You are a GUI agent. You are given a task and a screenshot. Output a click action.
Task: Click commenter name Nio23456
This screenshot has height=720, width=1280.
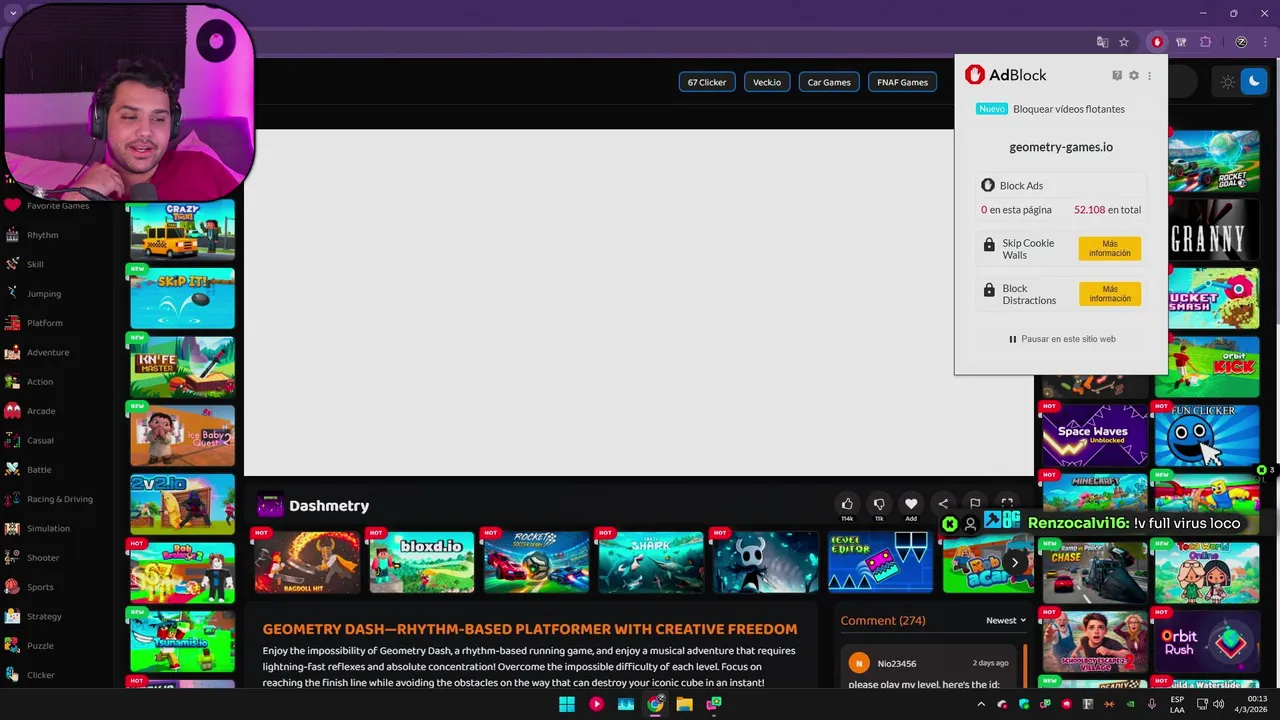pyautogui.click(x=897, y=663)
